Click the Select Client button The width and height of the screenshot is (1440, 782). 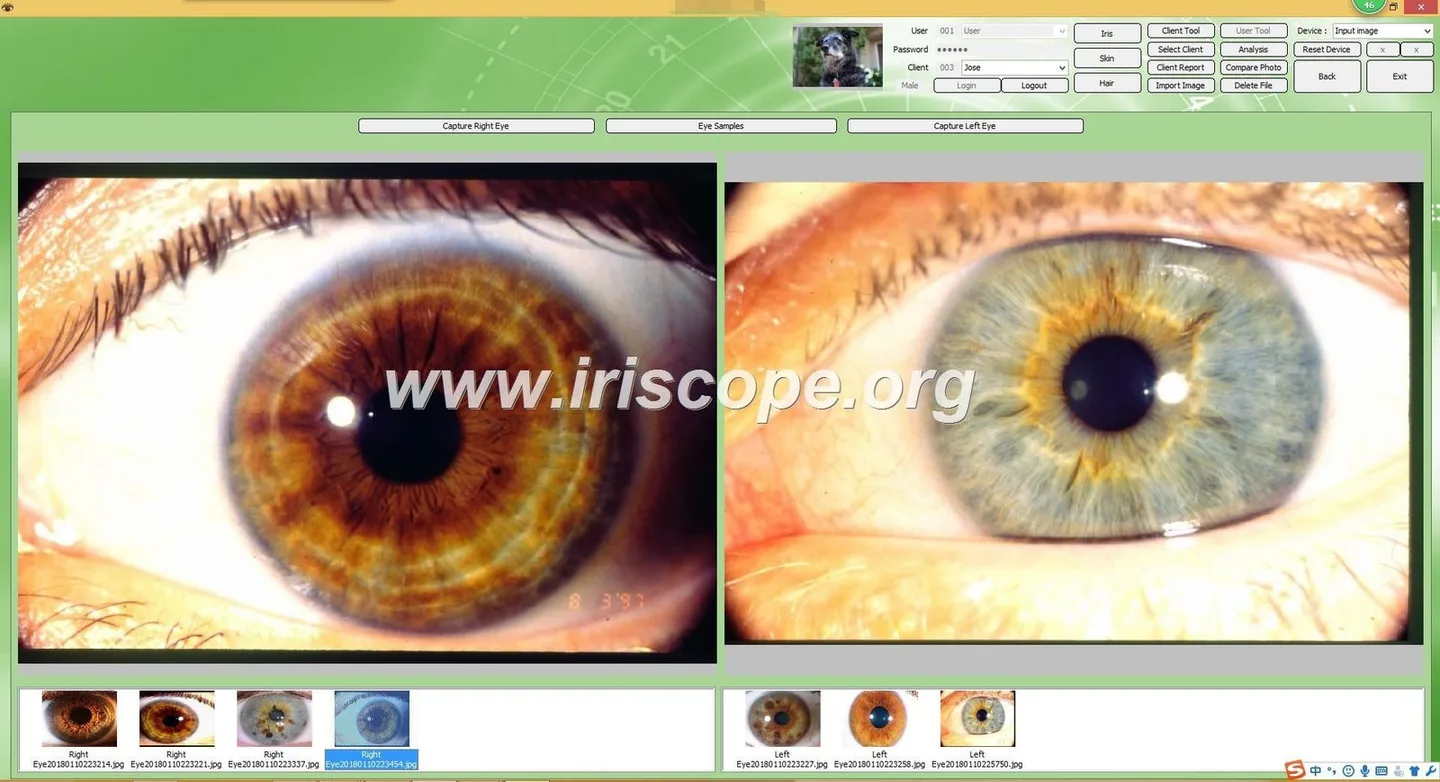coord(1180,49)
